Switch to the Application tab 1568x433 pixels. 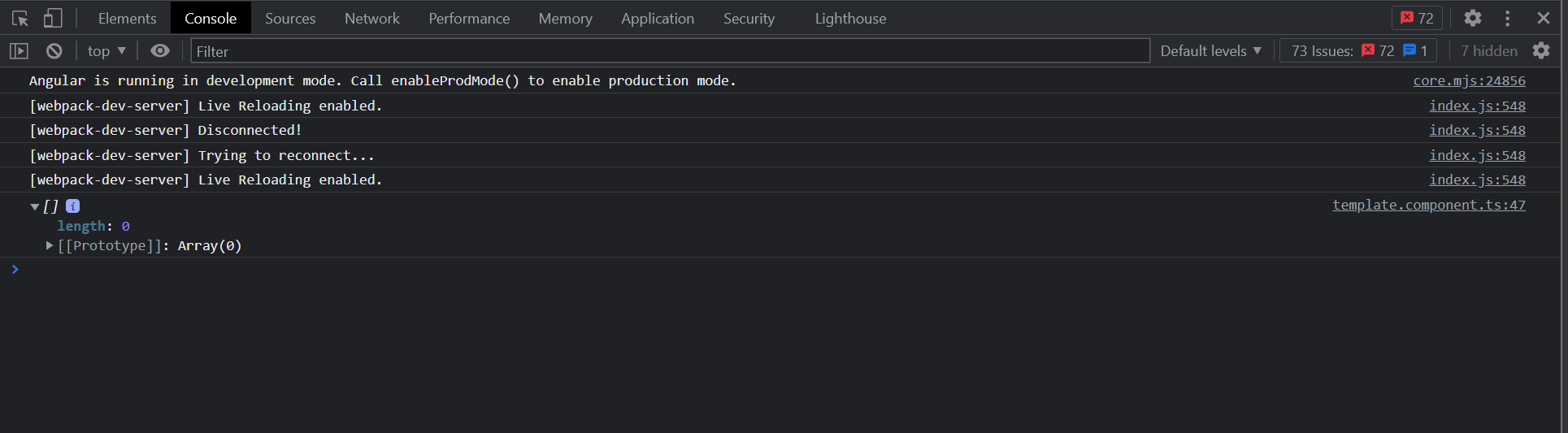tap(658, 18)
